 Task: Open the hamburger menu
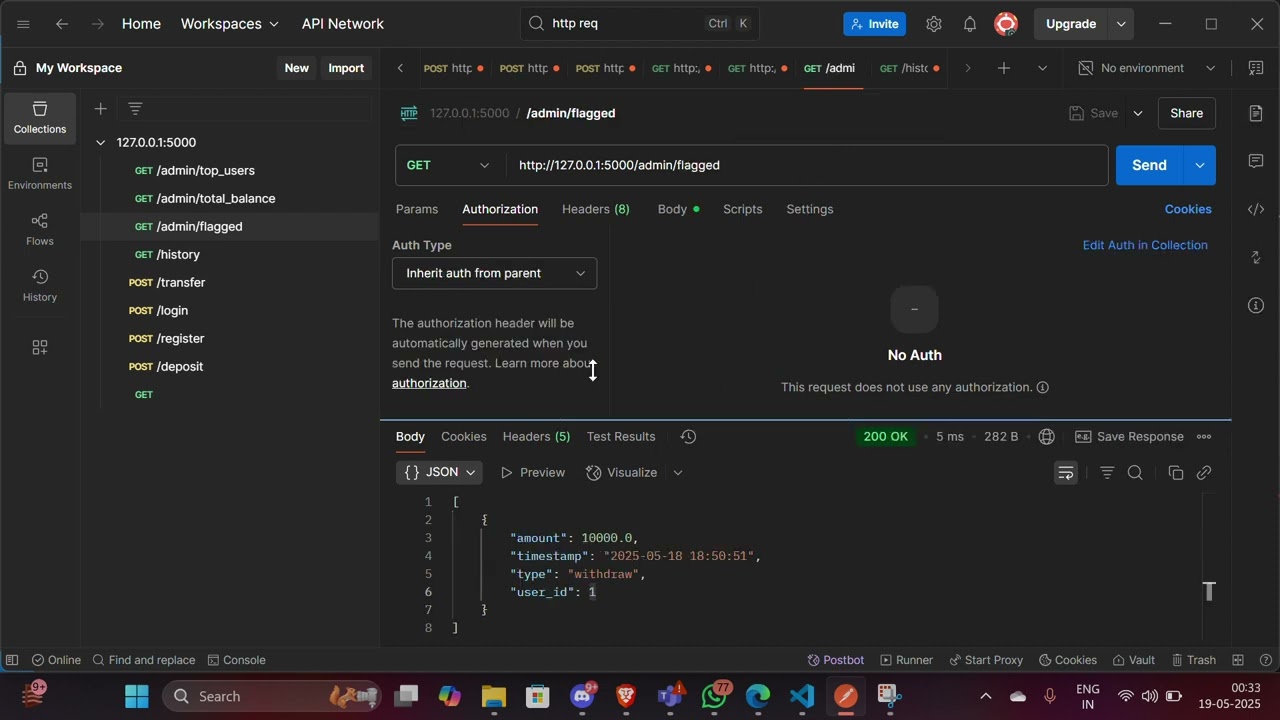23,24
